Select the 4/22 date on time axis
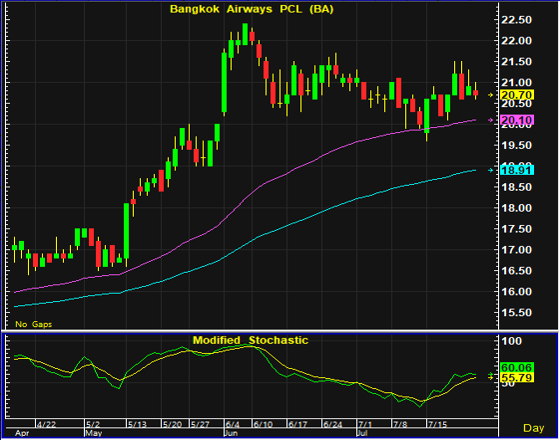 (x=47, y=425)
